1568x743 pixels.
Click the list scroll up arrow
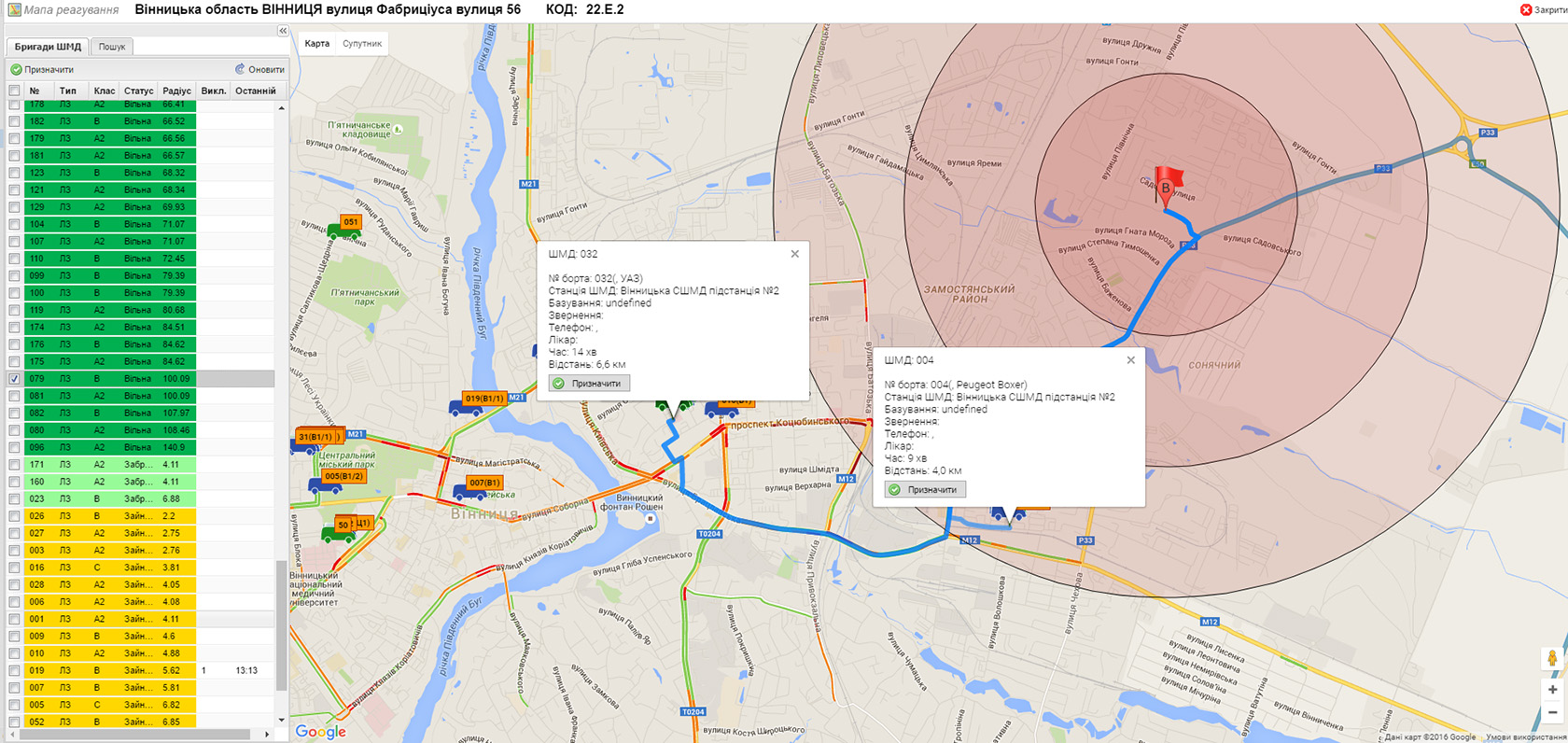click(x=282, y=108)
